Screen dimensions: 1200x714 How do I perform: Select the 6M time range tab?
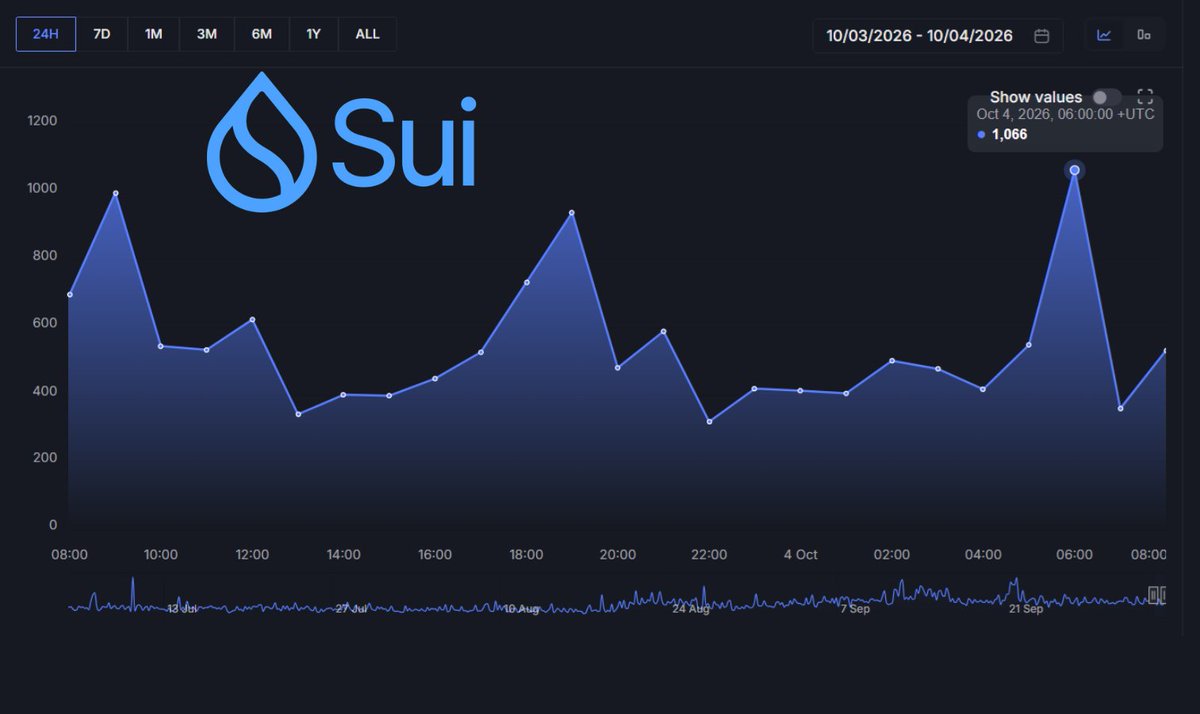click(x=261, y=34)
